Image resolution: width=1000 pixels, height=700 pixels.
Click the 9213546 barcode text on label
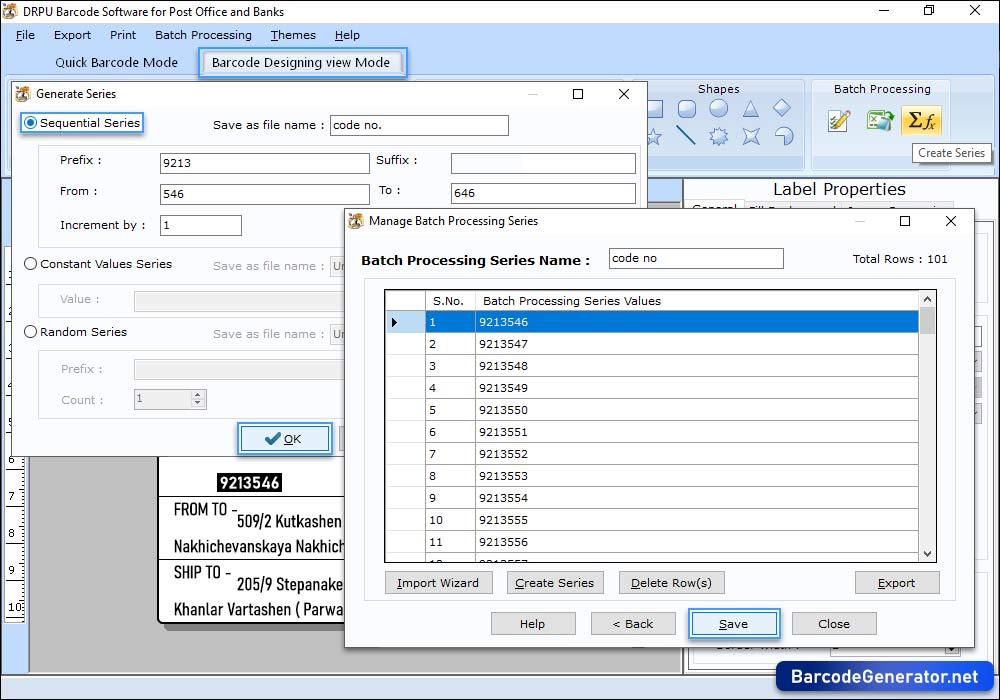click(250, 483)
